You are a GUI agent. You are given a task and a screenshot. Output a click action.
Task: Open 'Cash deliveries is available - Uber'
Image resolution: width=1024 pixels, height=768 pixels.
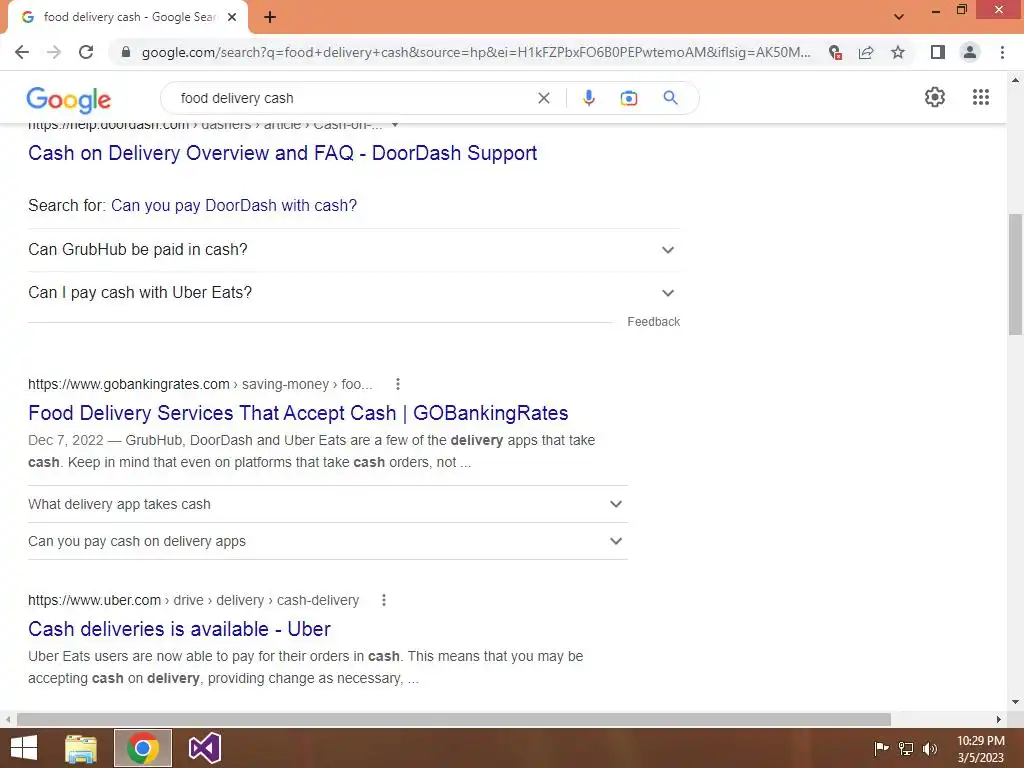pos(179,630)
